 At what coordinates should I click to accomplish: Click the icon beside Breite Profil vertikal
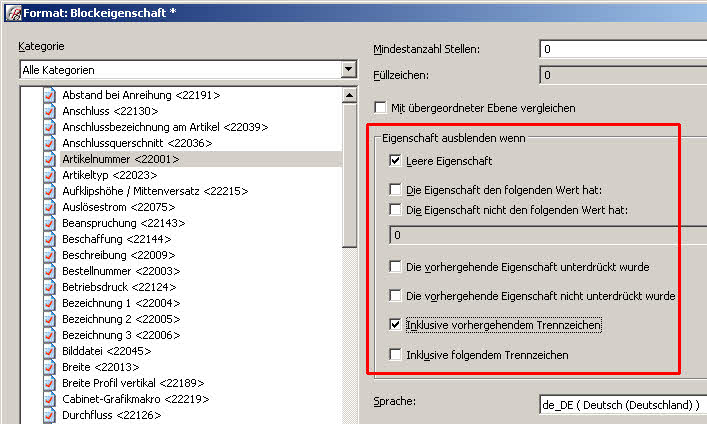pyautogui.click(x=50, y=383)
